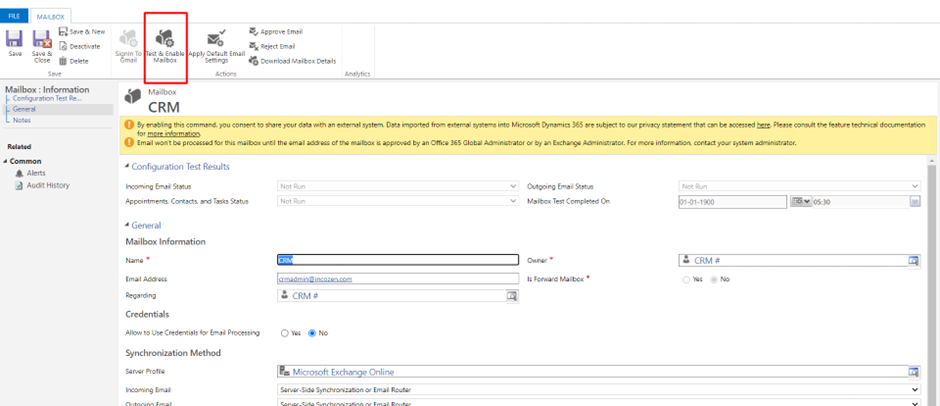Click the Save icon in ribbon
Image resolution: width=940 pixels, height=406 pixels.
14,40
